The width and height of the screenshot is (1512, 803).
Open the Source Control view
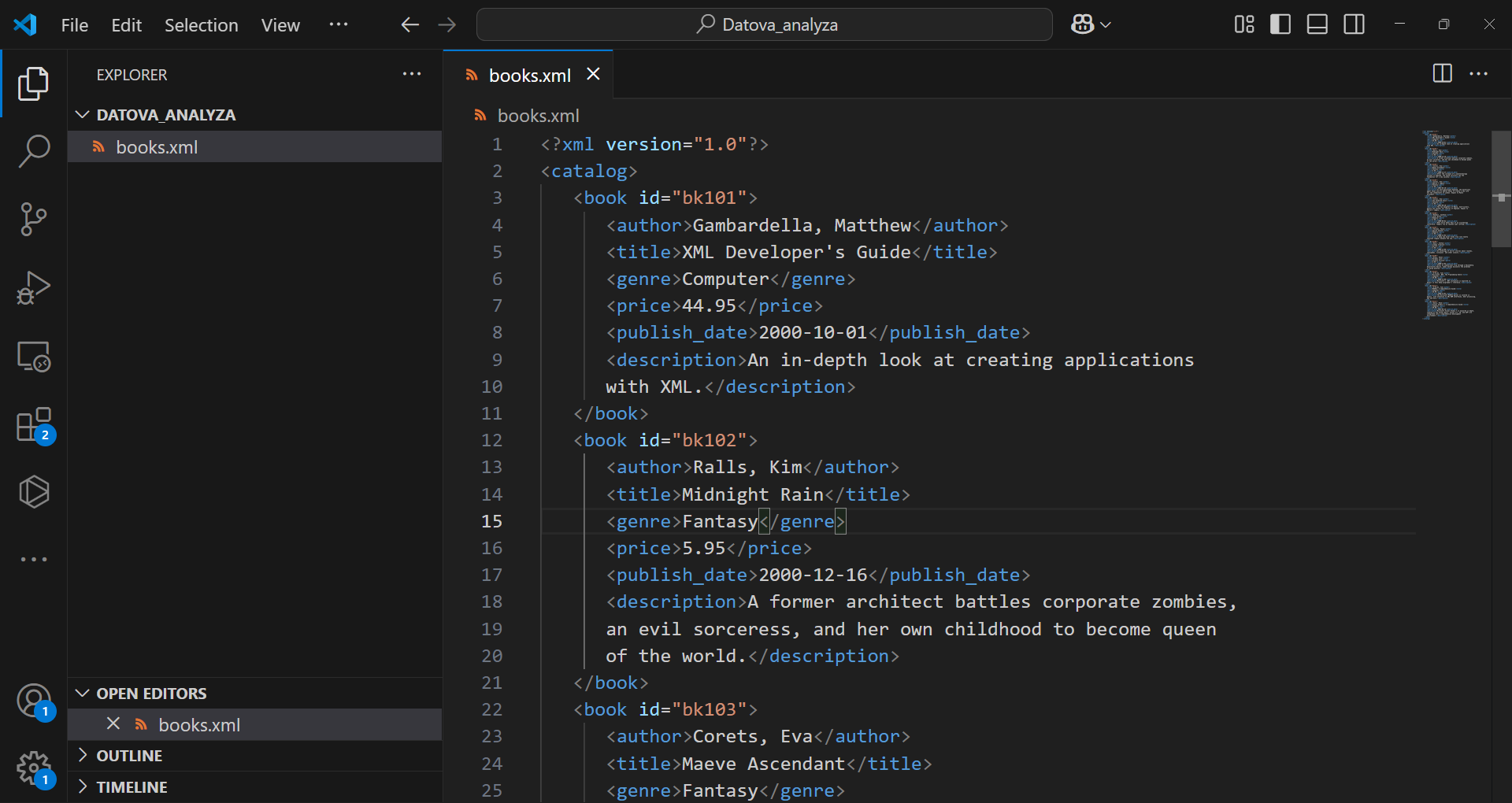tap(33, 220)
